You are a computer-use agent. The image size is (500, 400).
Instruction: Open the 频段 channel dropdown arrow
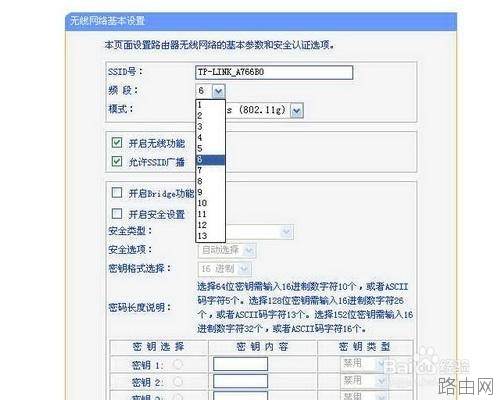[218, 91]
